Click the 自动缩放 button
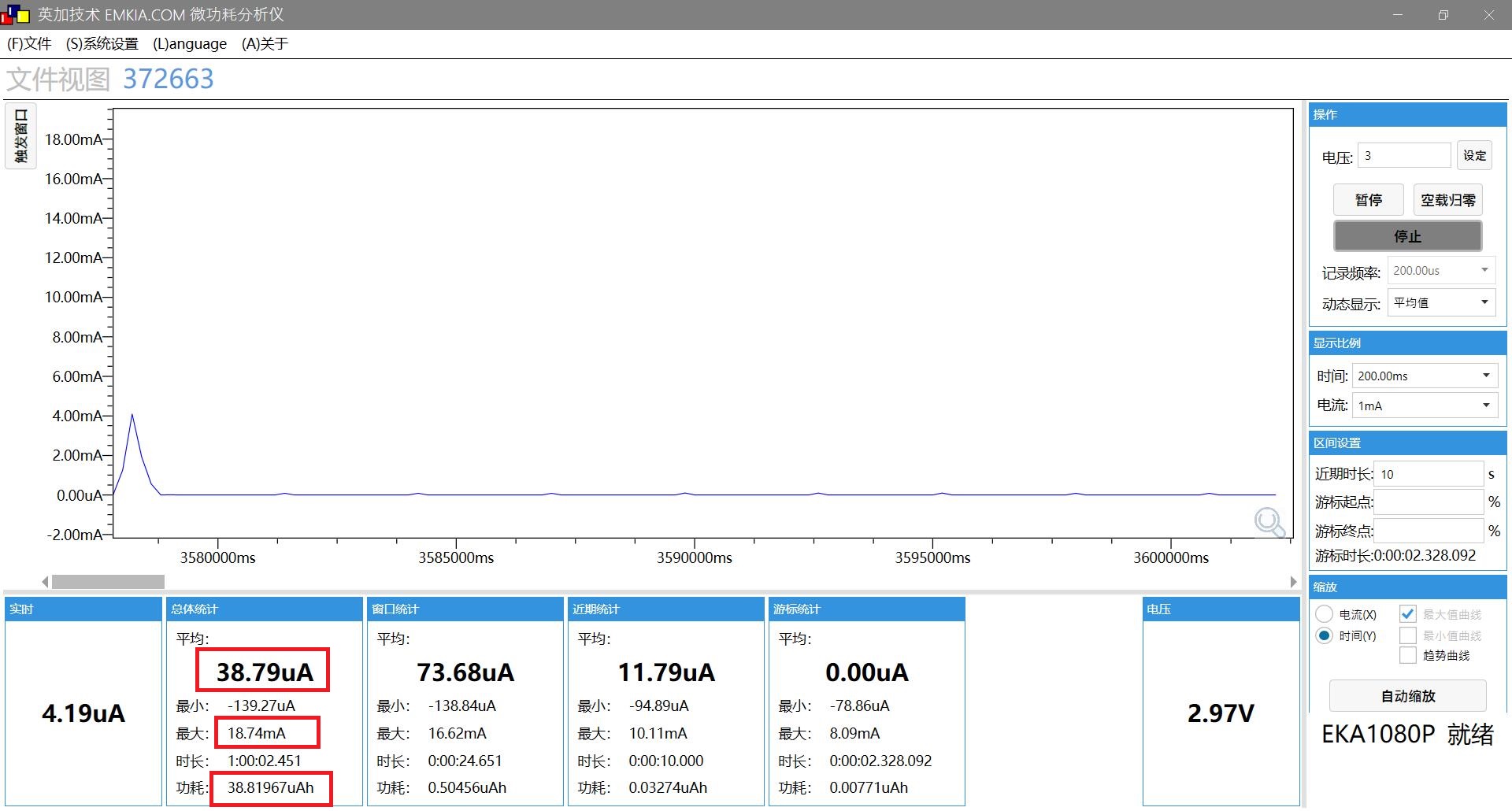1512x811 pixels. 1407,696
